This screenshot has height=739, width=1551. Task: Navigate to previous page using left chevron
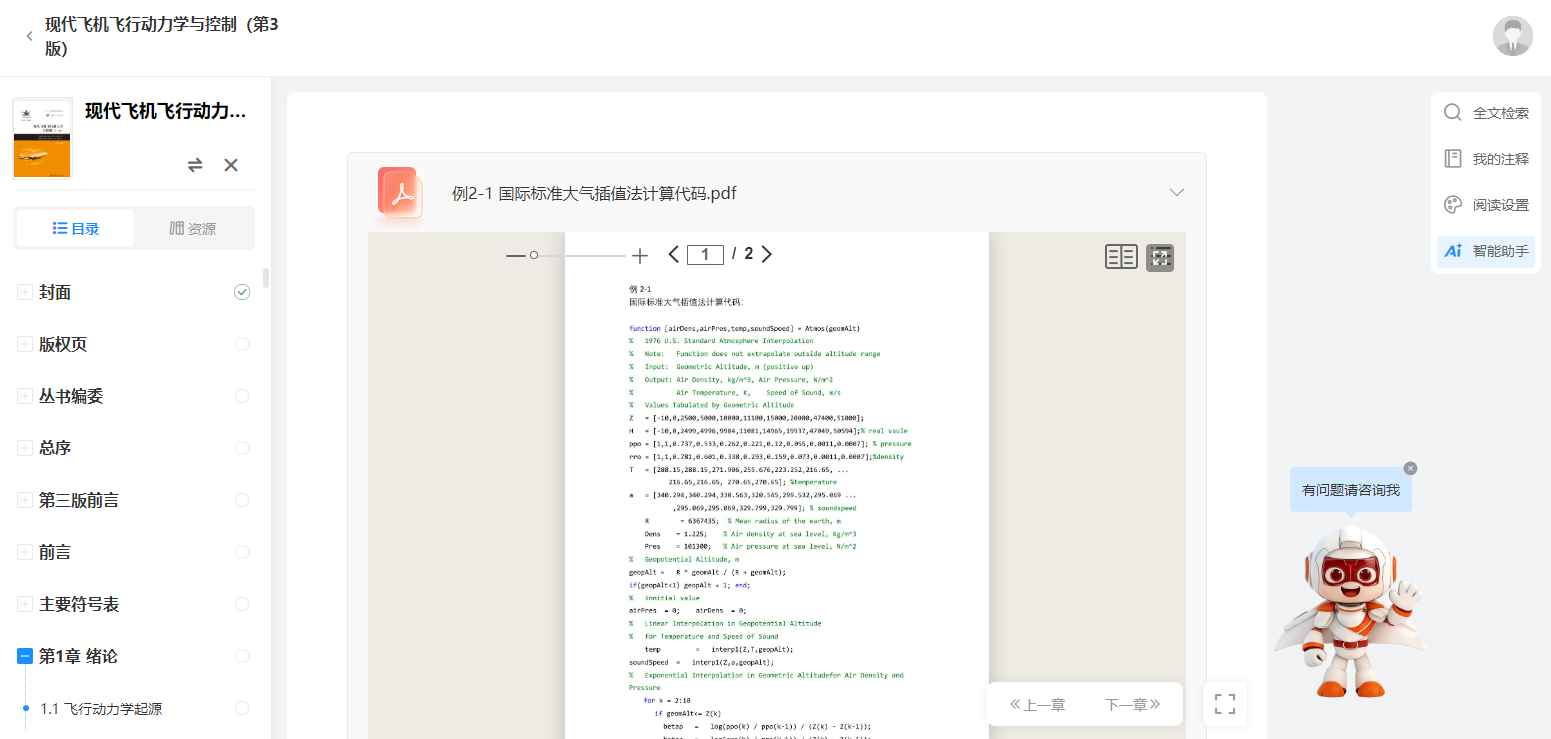(673, 254)
